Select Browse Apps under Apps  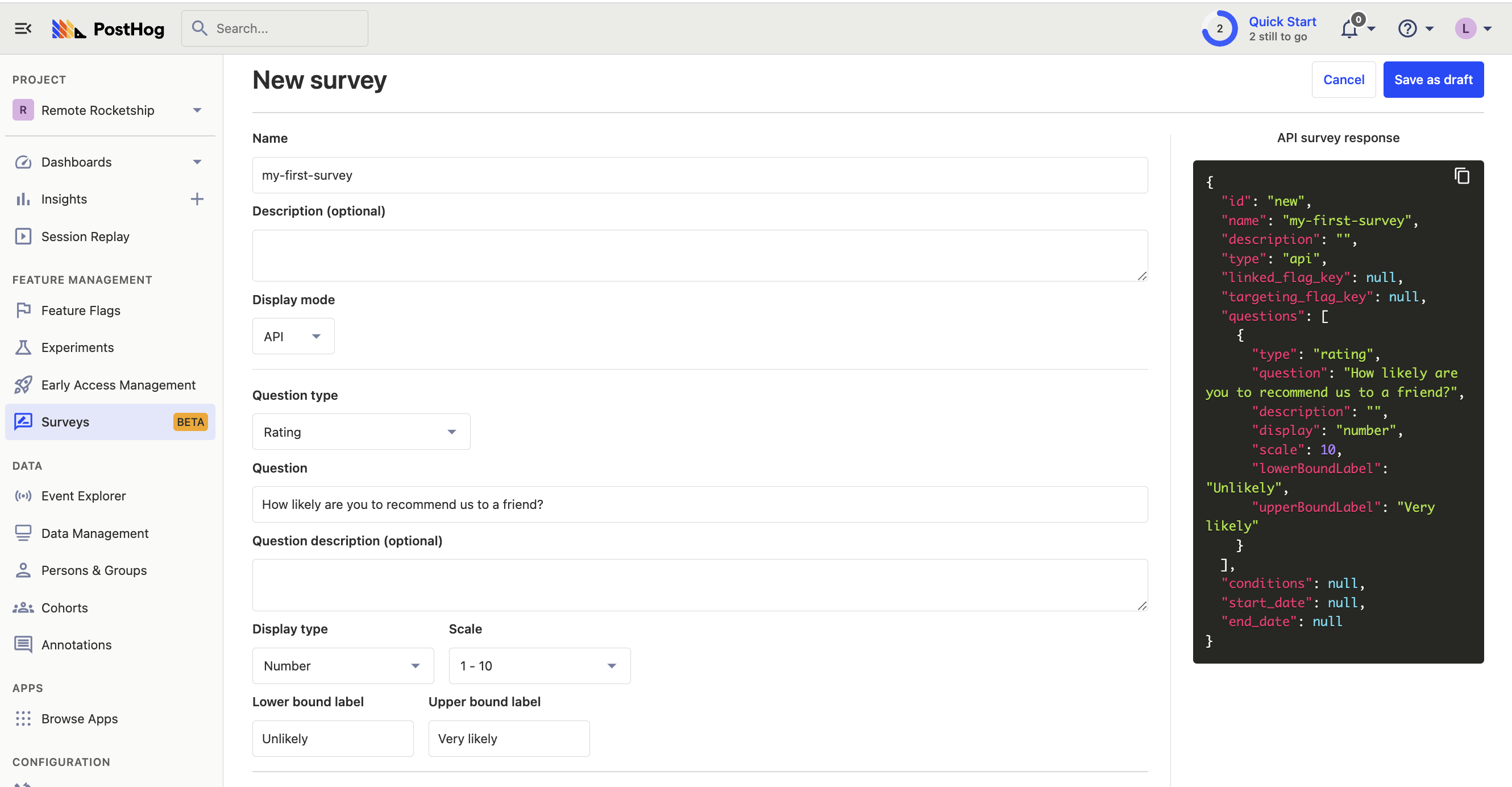[79, 718]
